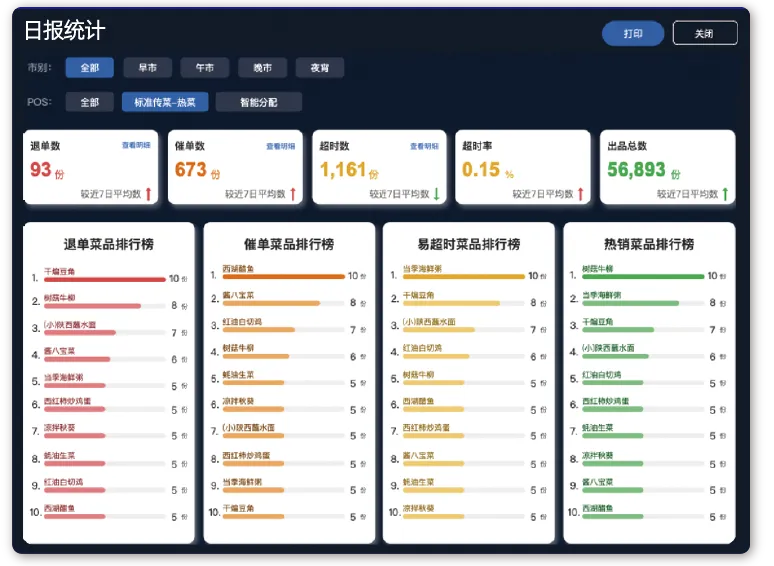The height and width of the screenshot is (566, 774).
Task: Click the 93 份 value in 退单数 card
Action: point(47,170)
